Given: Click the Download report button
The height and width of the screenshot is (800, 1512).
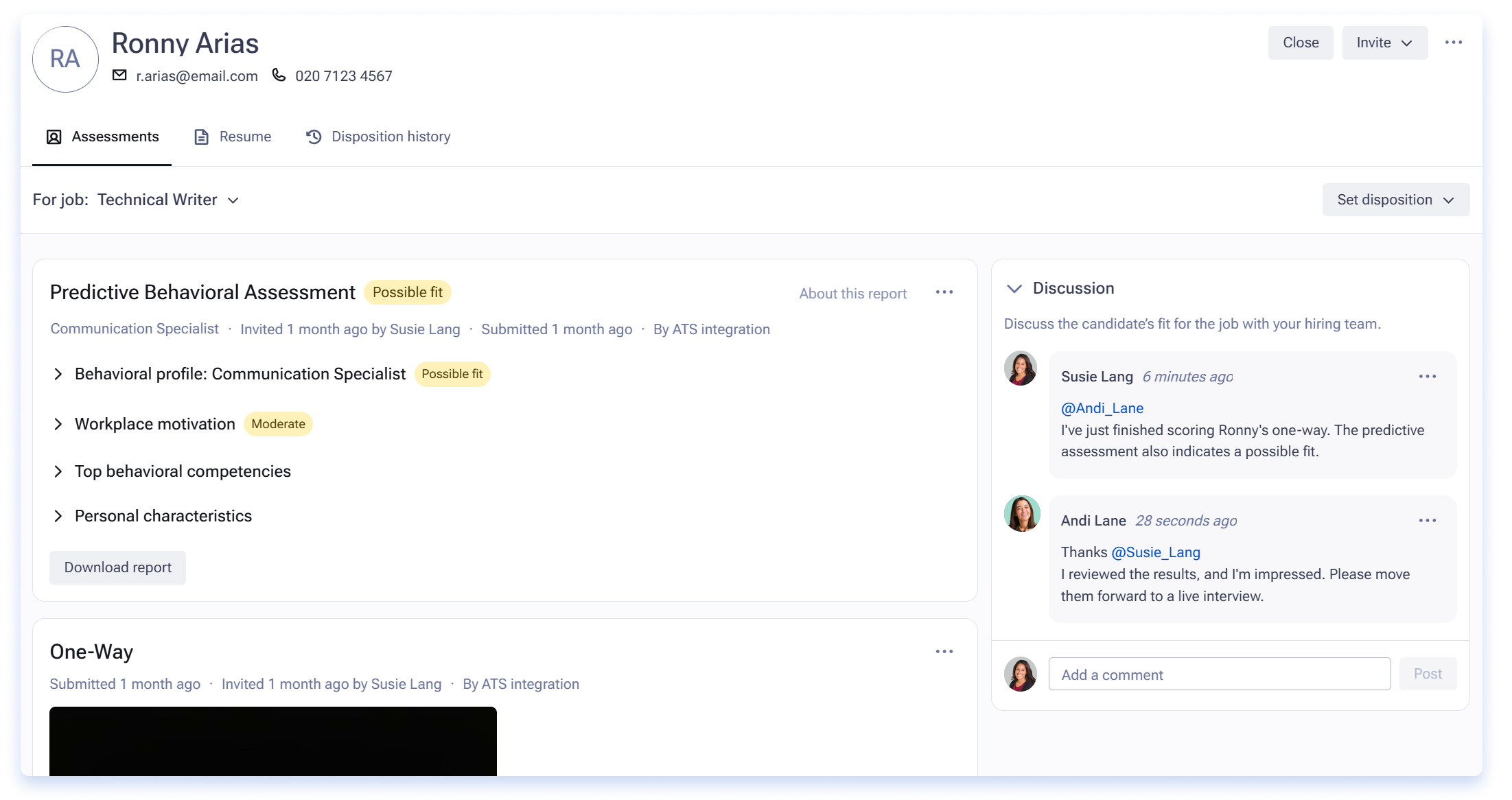Looking at the screenshot, I should pyautogui.click(x=117, y=567).
